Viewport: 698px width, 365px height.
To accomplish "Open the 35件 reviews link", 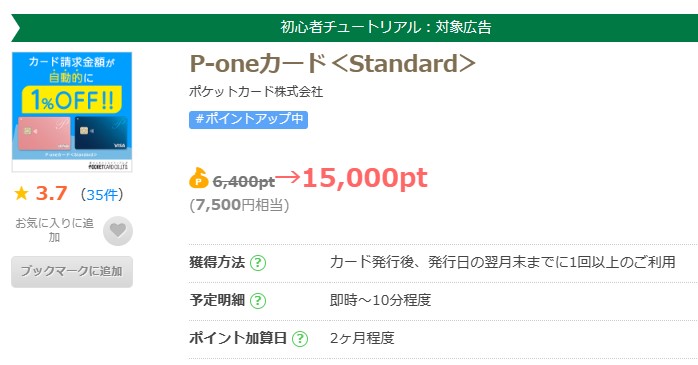I will (x=102, y=195).
